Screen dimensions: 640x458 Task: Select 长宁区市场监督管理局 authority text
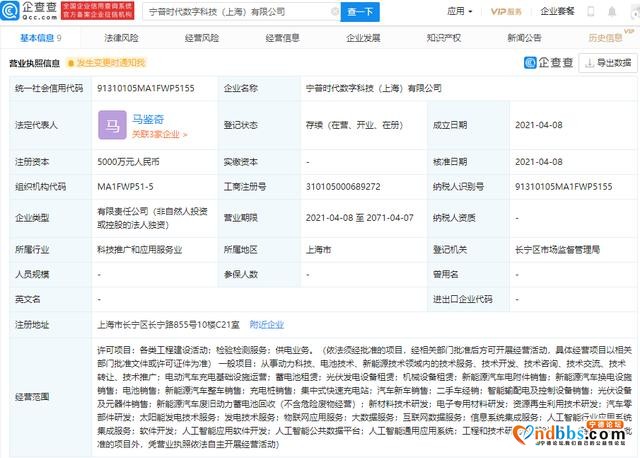[x=557, y=250]
